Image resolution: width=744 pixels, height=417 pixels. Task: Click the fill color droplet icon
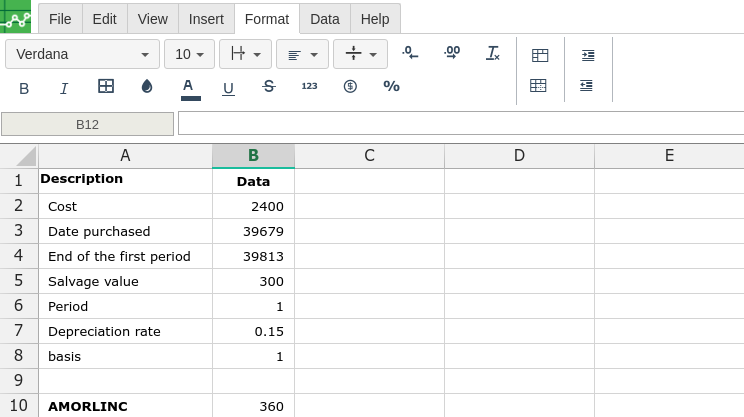coord(147,86)
